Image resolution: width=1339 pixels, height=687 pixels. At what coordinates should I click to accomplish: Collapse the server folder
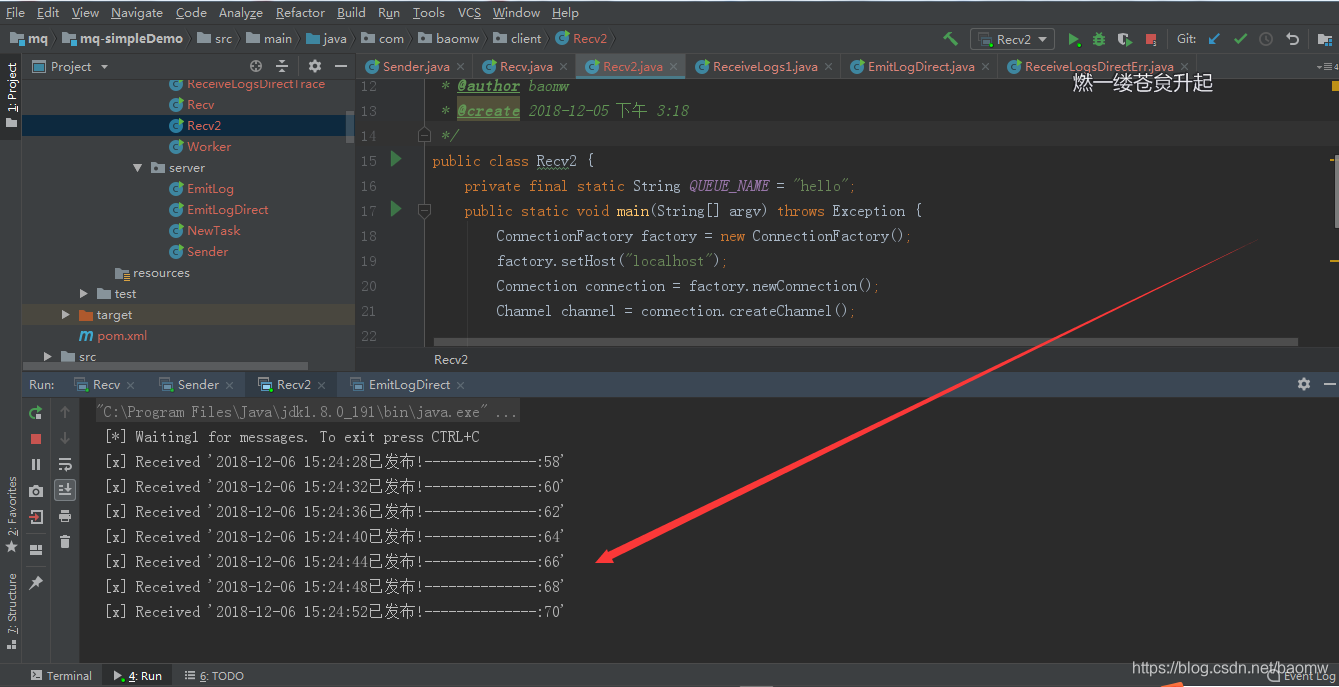(x=138, y=168)
